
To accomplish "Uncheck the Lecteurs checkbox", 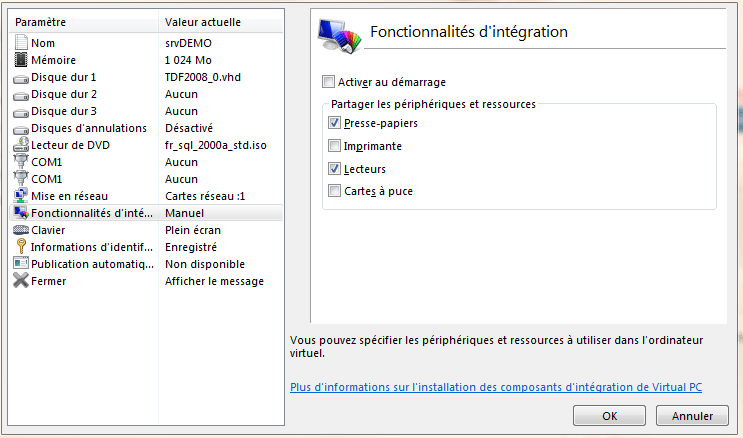I will [x=334, y=168].
